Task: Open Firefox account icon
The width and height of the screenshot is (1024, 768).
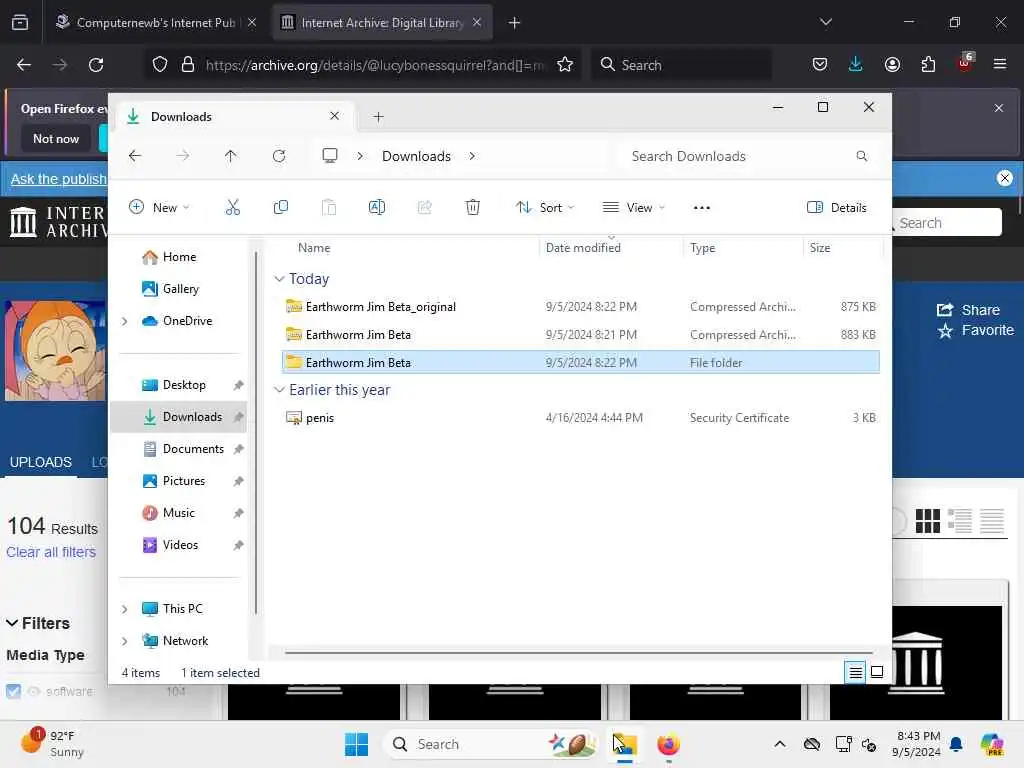Action: 892,65
